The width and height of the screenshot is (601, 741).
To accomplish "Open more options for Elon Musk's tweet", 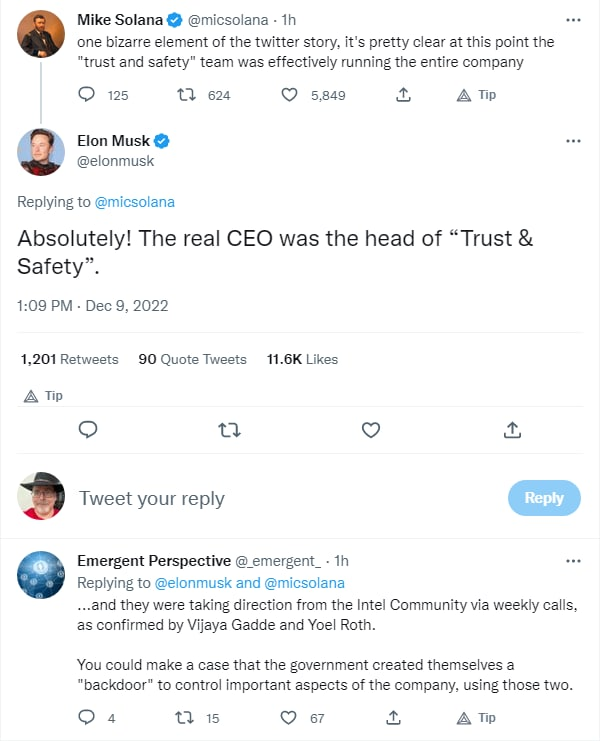I will 573,141.
